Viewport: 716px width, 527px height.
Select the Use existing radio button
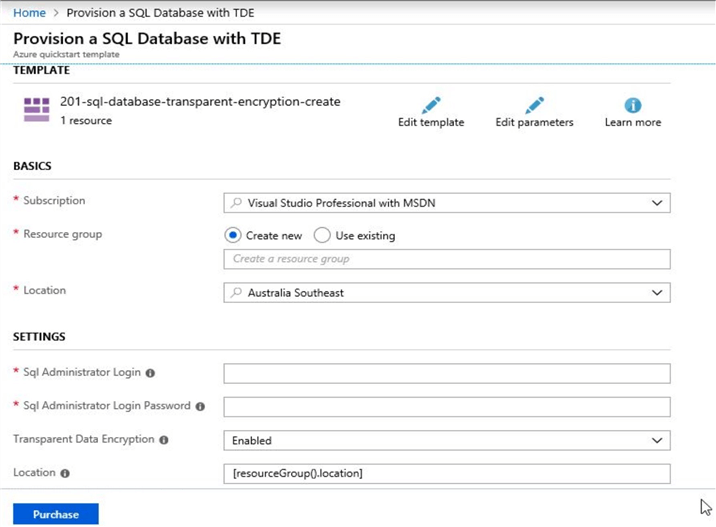coord(322,236)
